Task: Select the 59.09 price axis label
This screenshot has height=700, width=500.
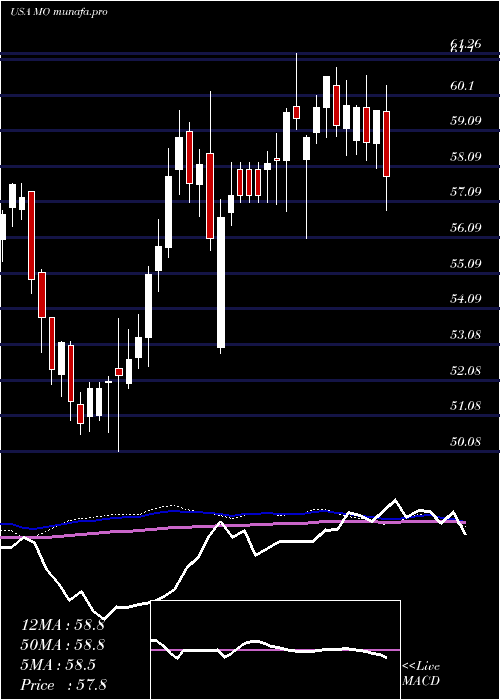Action: [465, 121]
